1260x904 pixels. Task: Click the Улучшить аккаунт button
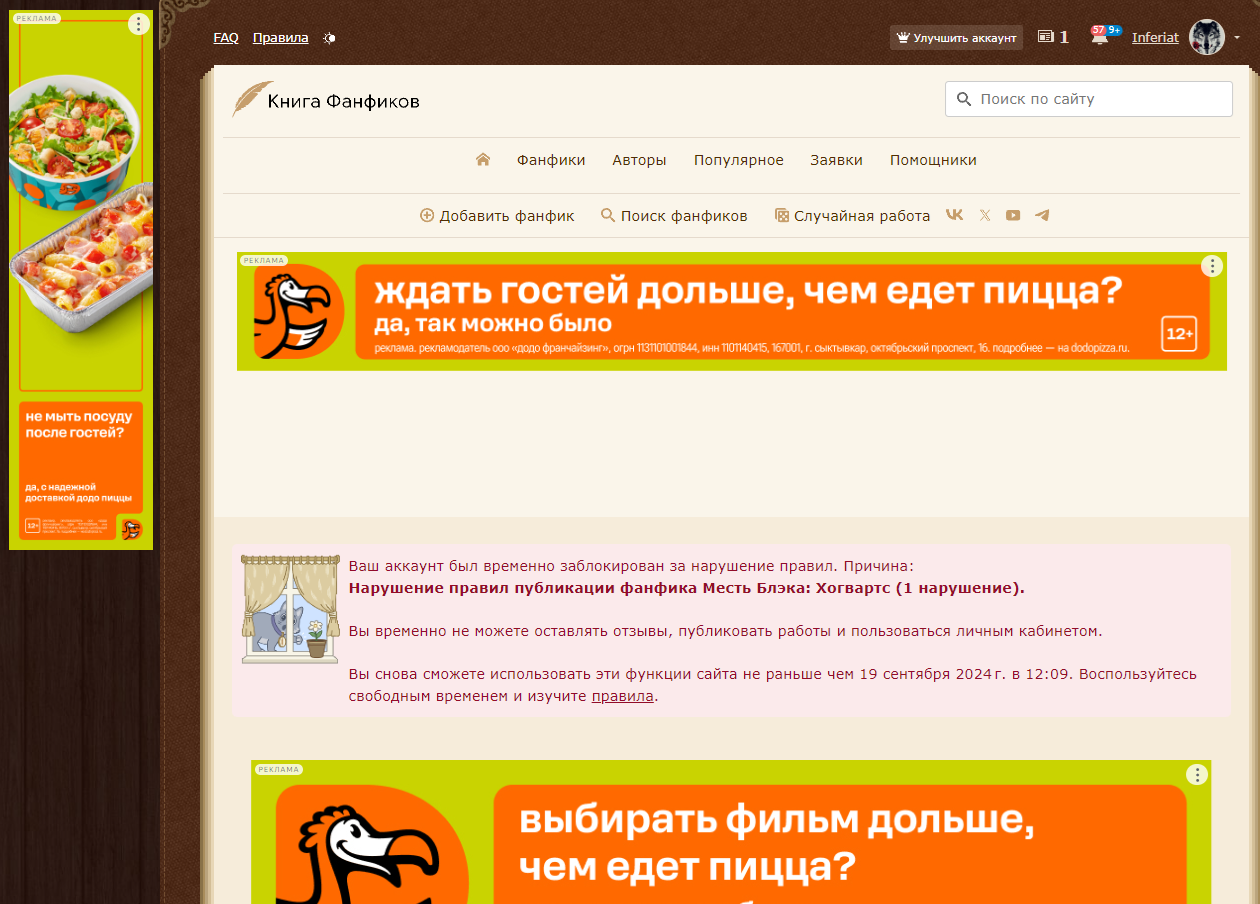[956, 38]
